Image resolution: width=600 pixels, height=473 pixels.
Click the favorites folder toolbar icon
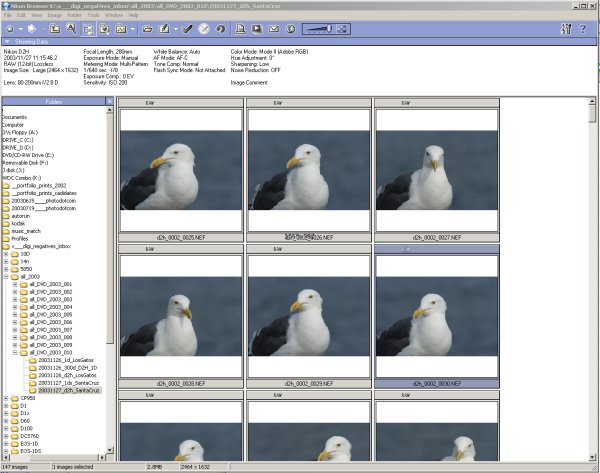click(104, 29)
